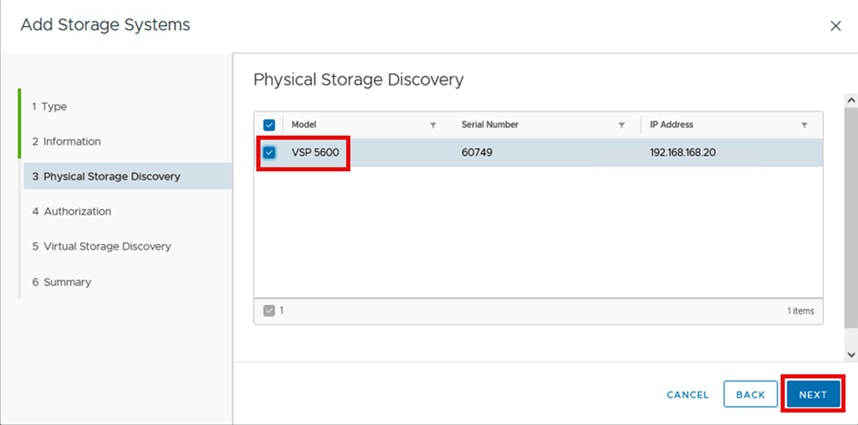Cancel the storage system wizard
This screenshot has width=858, height=425.
(x=688, y=395)
